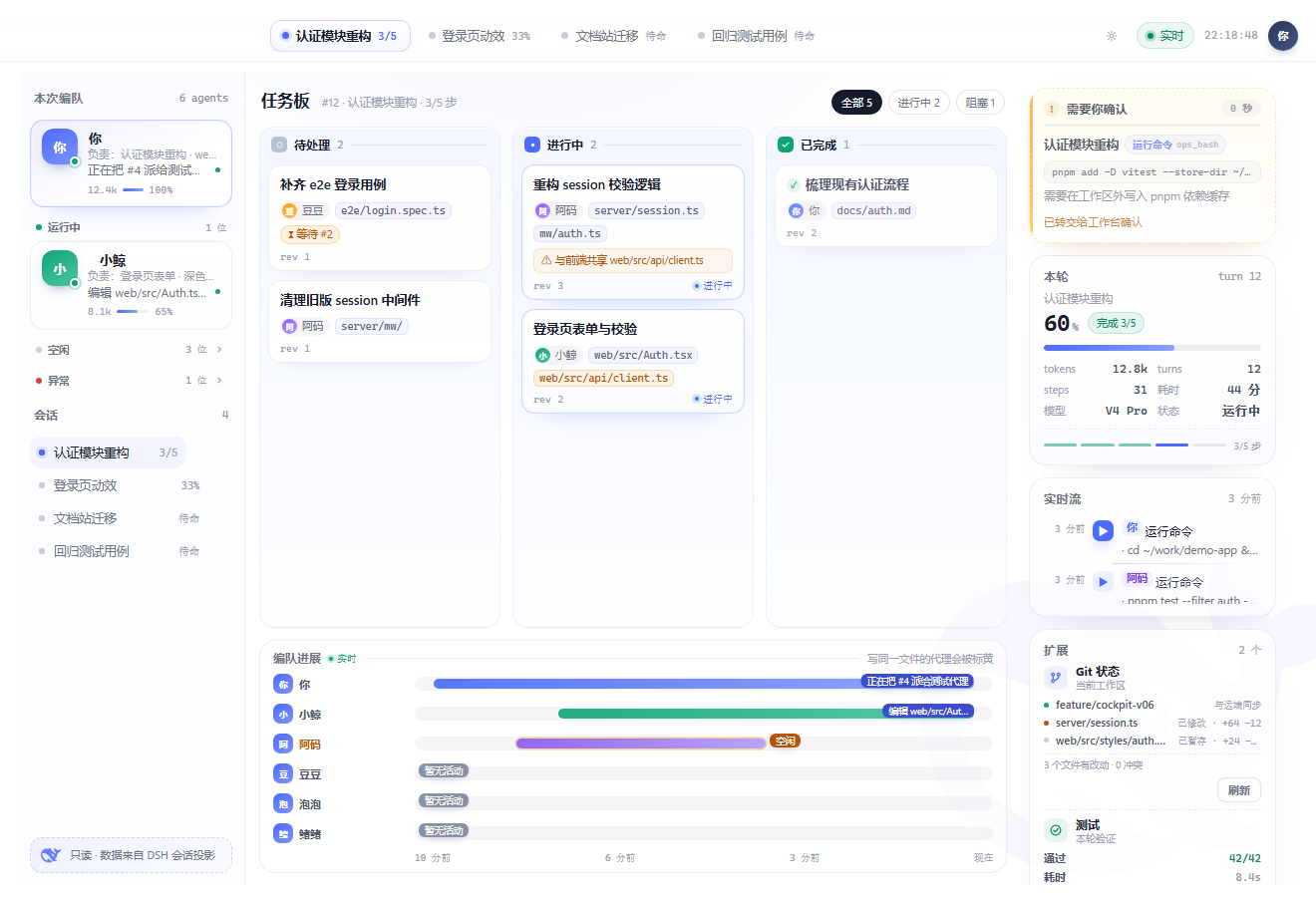
Task: Click the 22:18:48 clock in header
Action: point(1230,36)
